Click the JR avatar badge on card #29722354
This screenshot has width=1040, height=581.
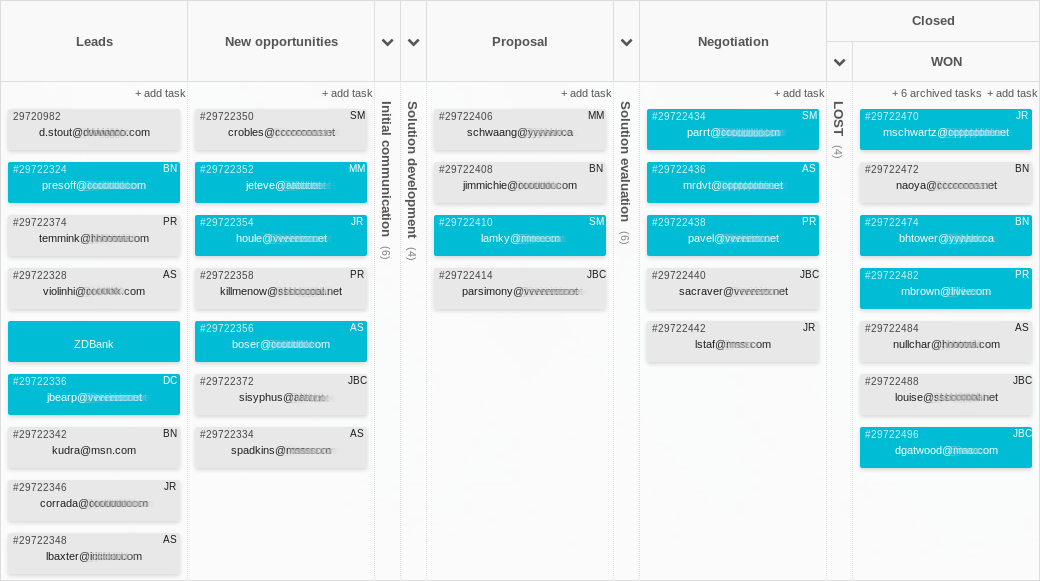pyautogui.click(x=355, y=222)
